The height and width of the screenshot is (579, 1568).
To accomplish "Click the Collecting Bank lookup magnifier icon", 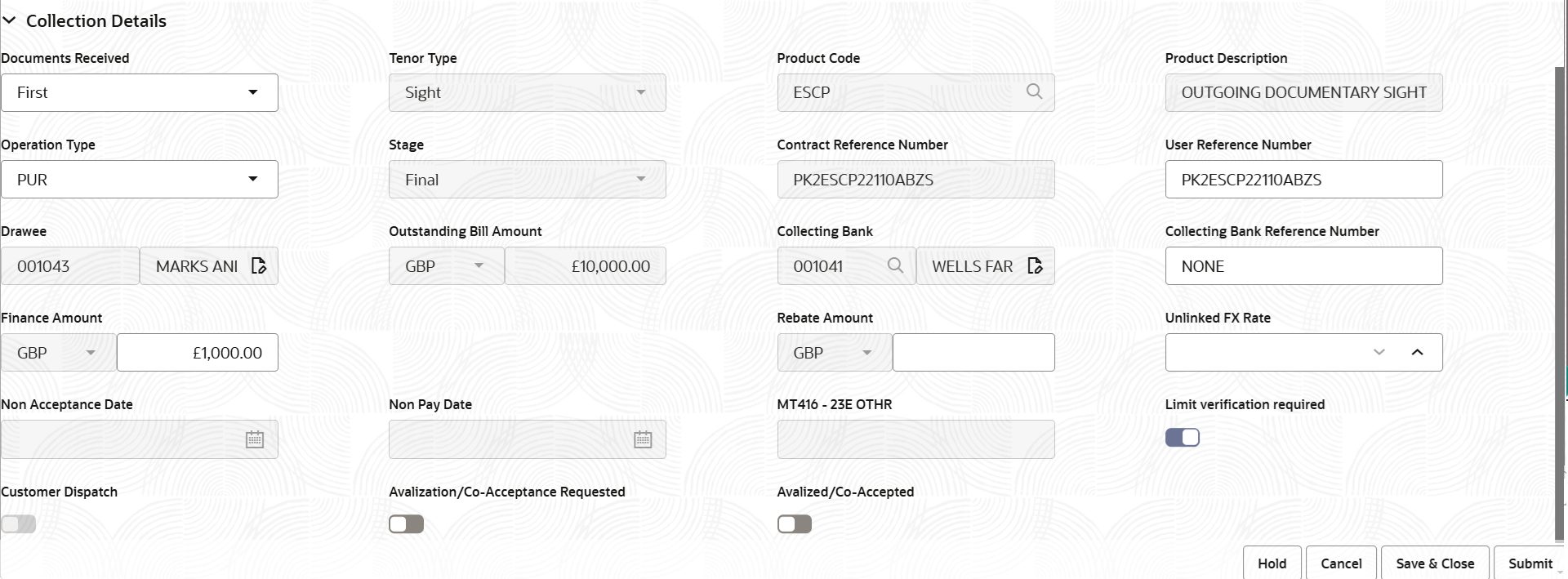I will [896, 265].
